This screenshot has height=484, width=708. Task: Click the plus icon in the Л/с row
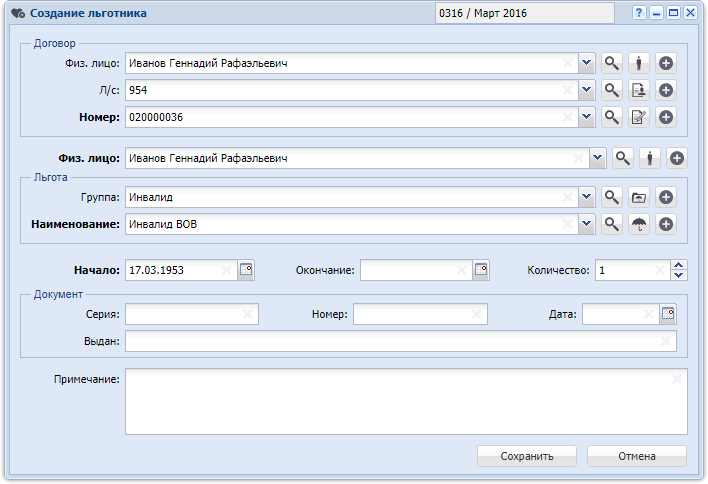pos(666,90)
